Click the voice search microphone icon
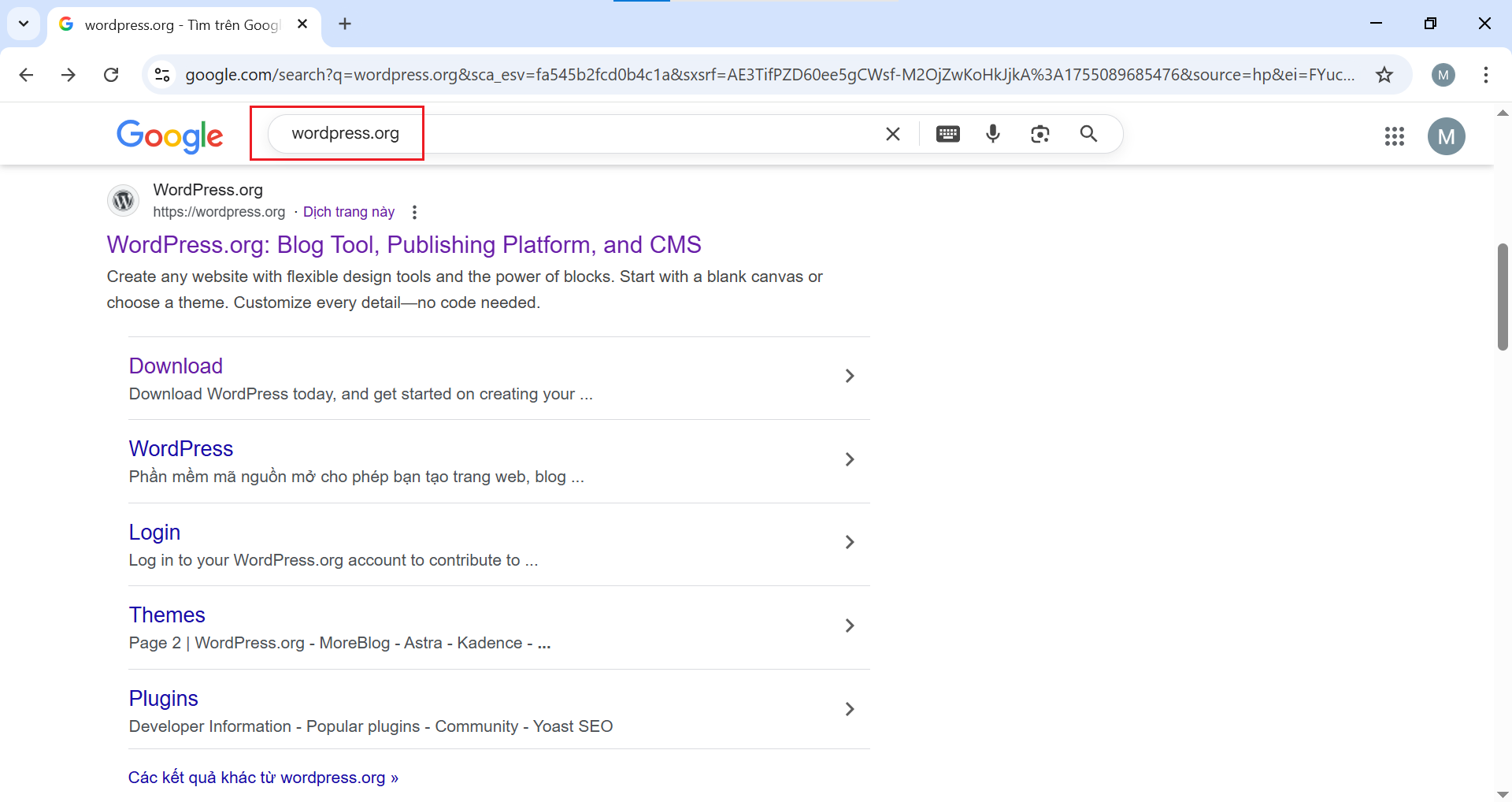Screen dimensions: 1512x802 click(993, 134)
